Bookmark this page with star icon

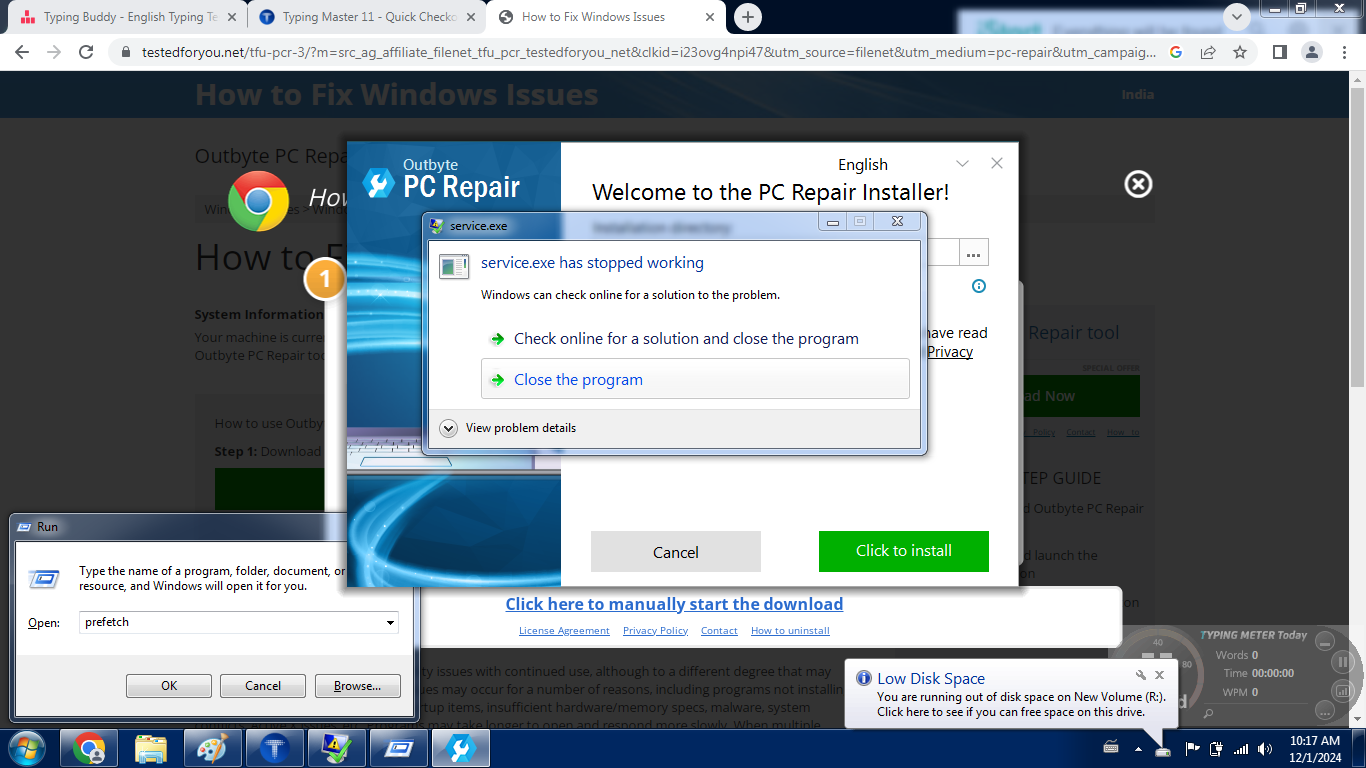[1240, 52]
